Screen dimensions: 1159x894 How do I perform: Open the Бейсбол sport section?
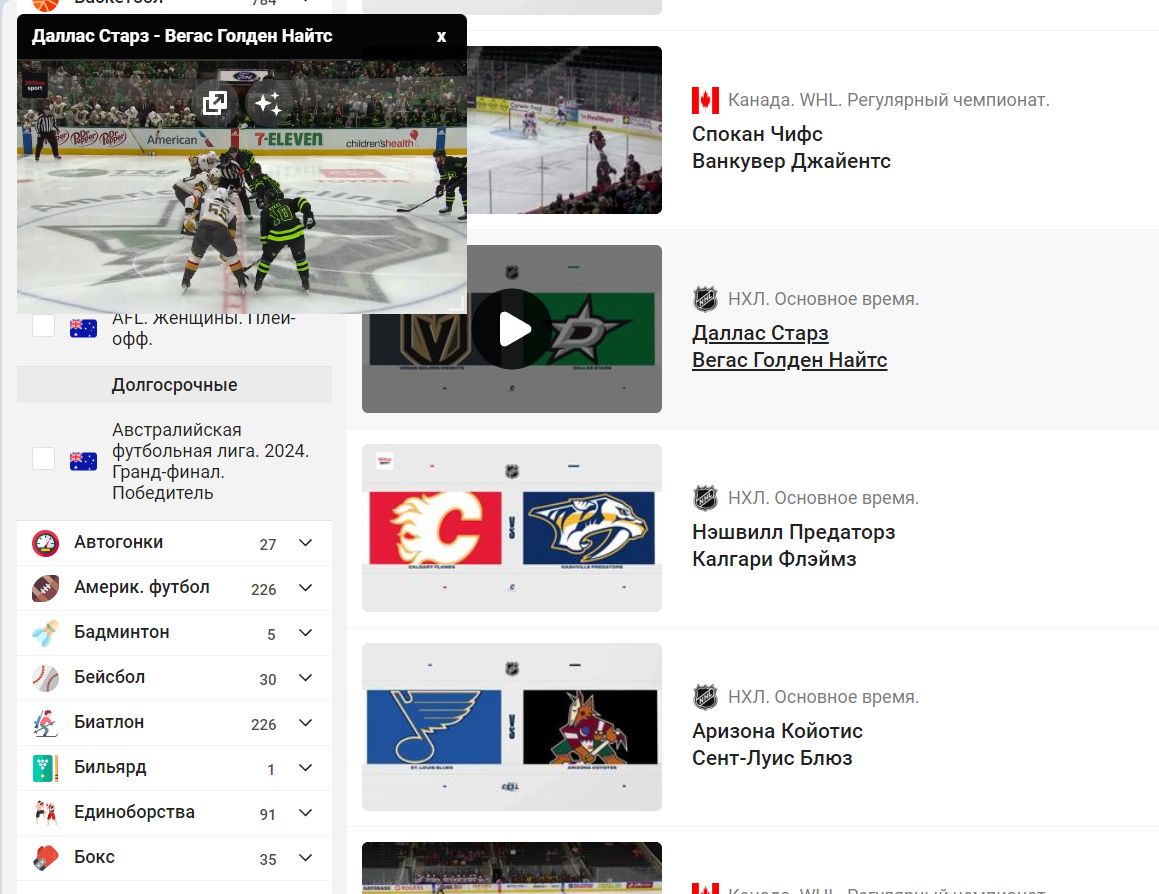coord(109,677)
